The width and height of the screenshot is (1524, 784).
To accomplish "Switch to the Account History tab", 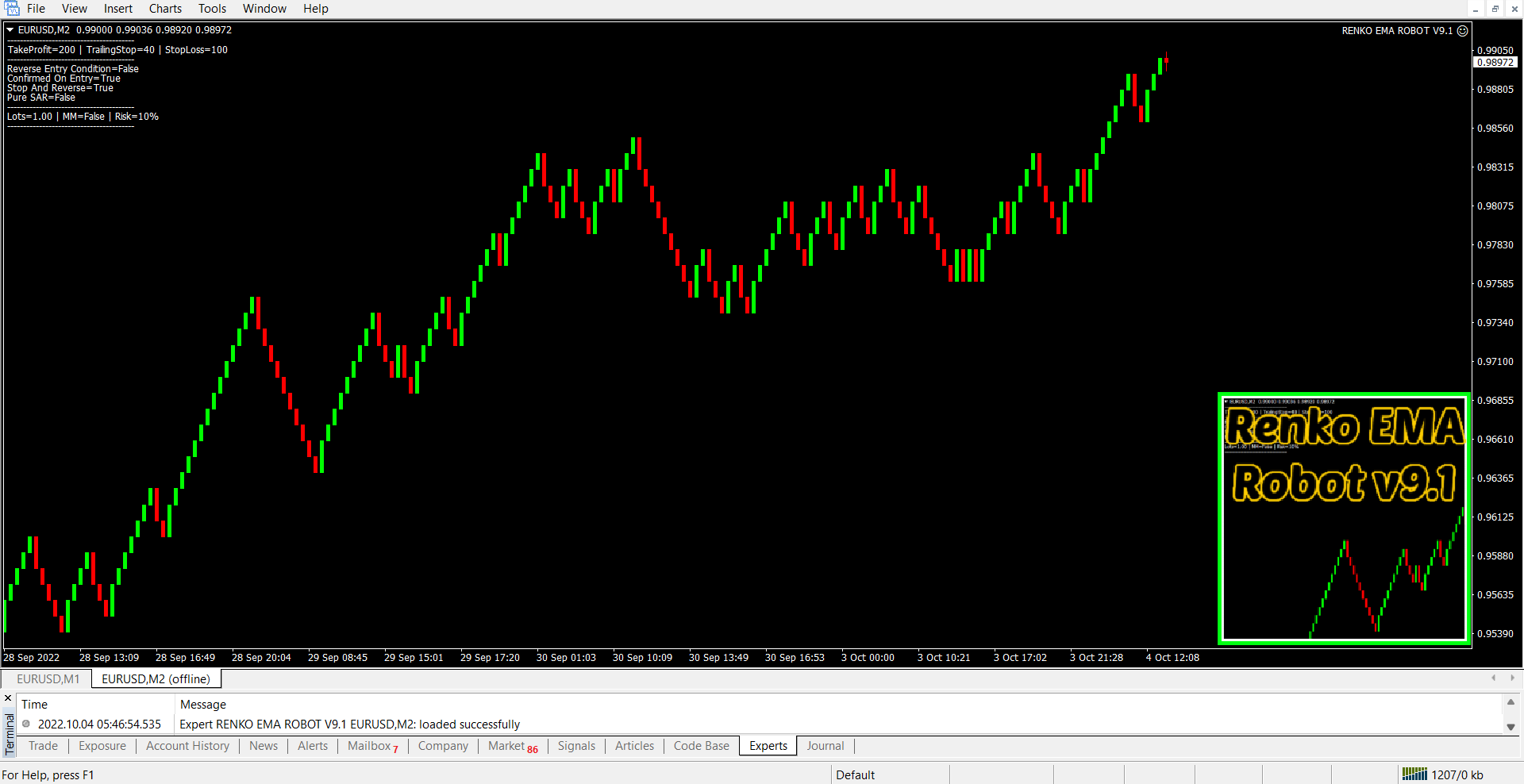I will tap(187, 746).
